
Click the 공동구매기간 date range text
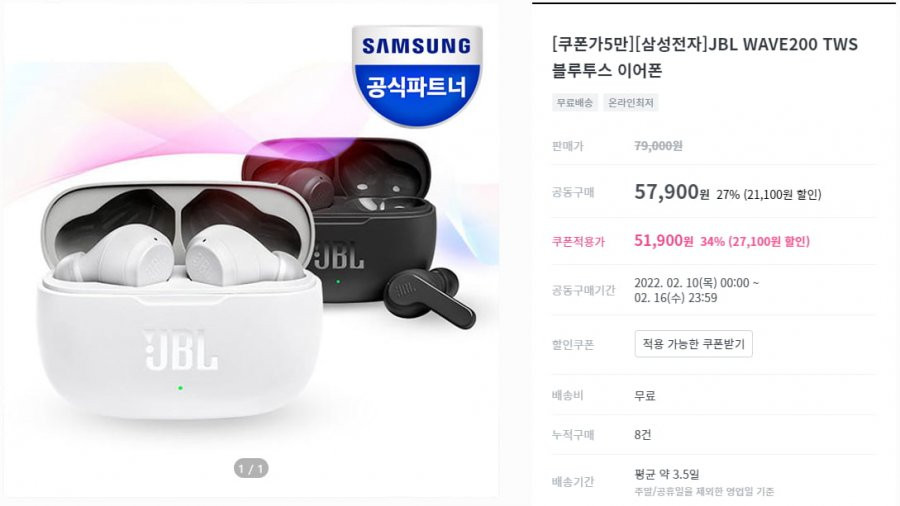(x=696, y=290)
